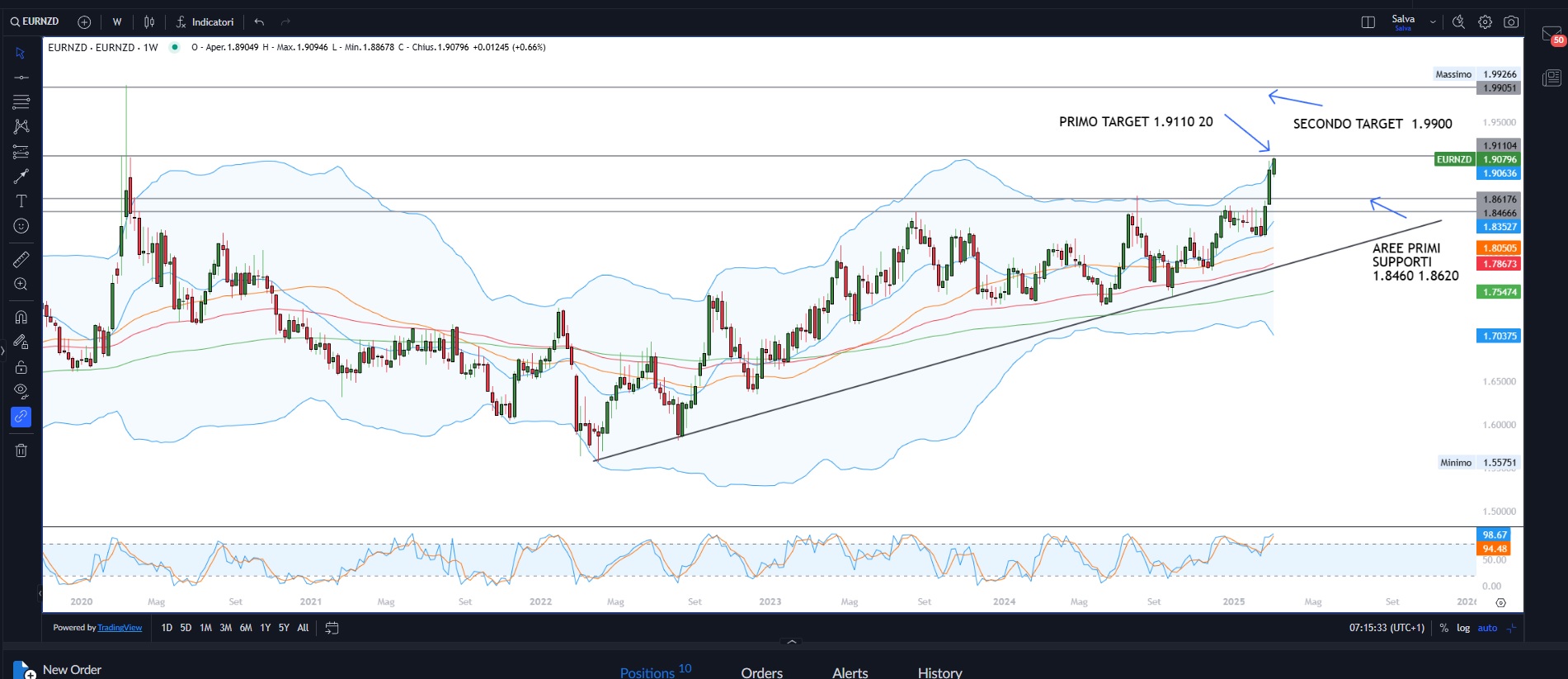Open the History tab
1568x679 pixels.
point(939,672)
